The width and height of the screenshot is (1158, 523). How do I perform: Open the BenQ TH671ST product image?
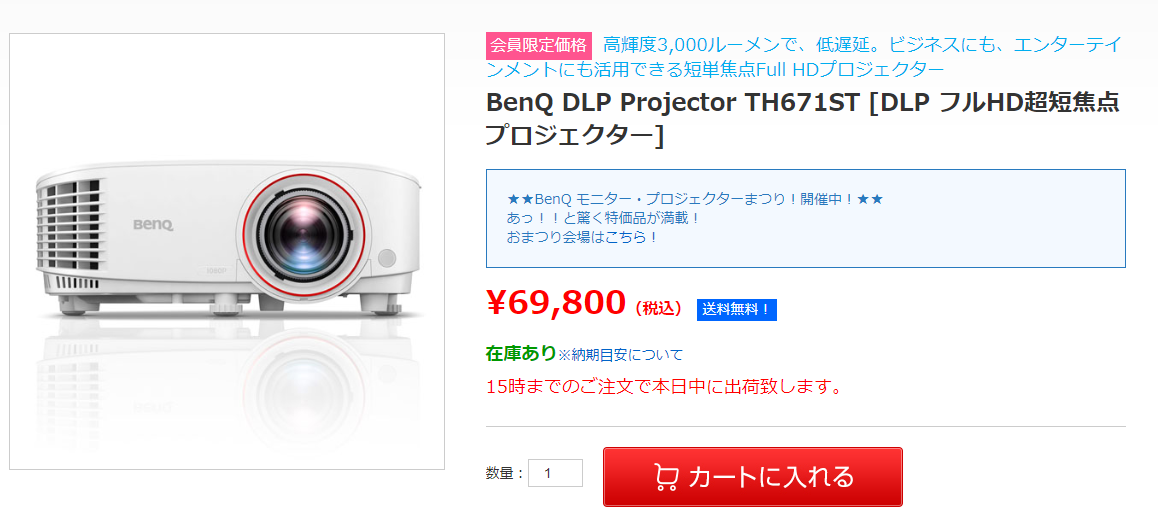227,250
